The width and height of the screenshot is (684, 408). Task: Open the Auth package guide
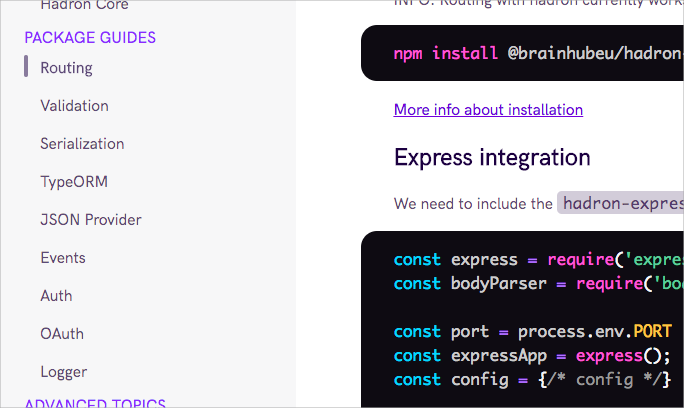(x=56, y=296)
